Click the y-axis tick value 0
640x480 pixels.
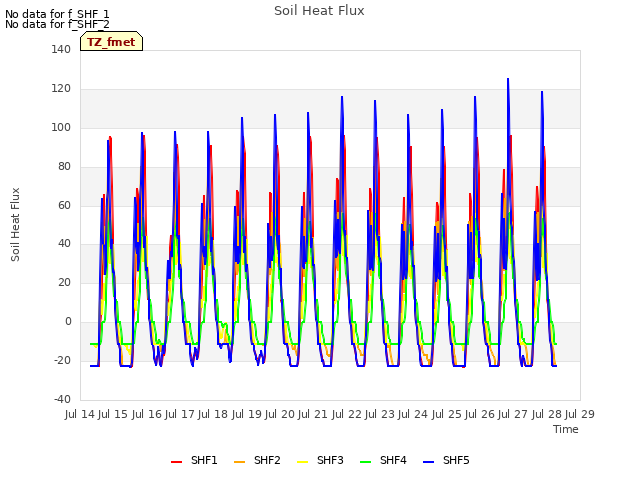68,322
